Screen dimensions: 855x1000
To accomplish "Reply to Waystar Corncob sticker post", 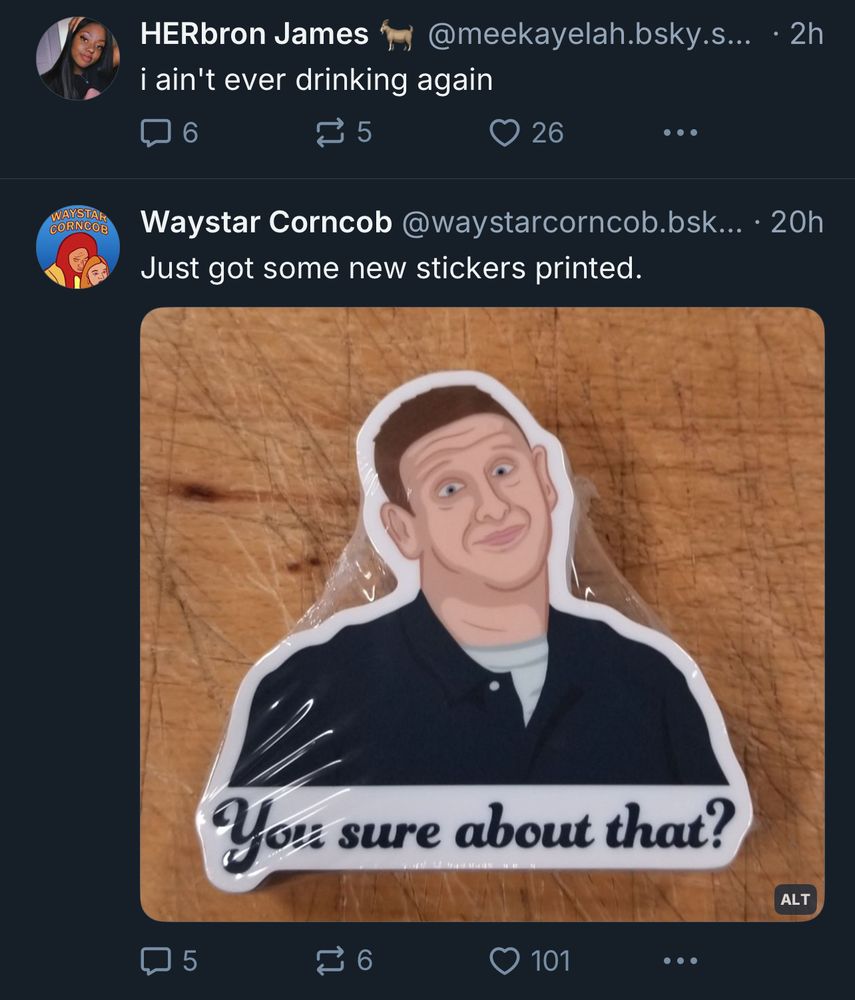I will (169, 960).
